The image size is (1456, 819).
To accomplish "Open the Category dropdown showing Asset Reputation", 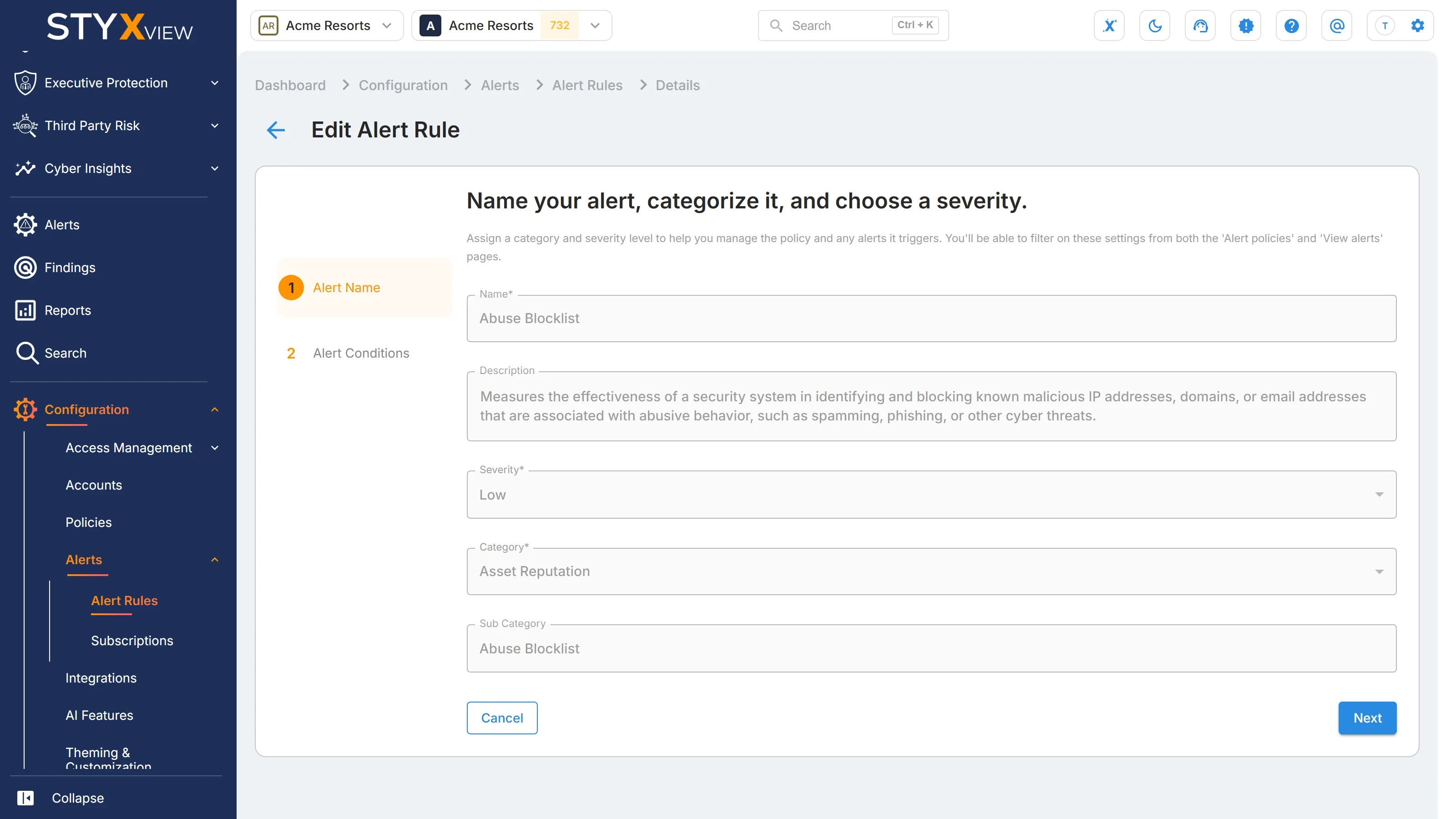I will click(x=931, y=571).
